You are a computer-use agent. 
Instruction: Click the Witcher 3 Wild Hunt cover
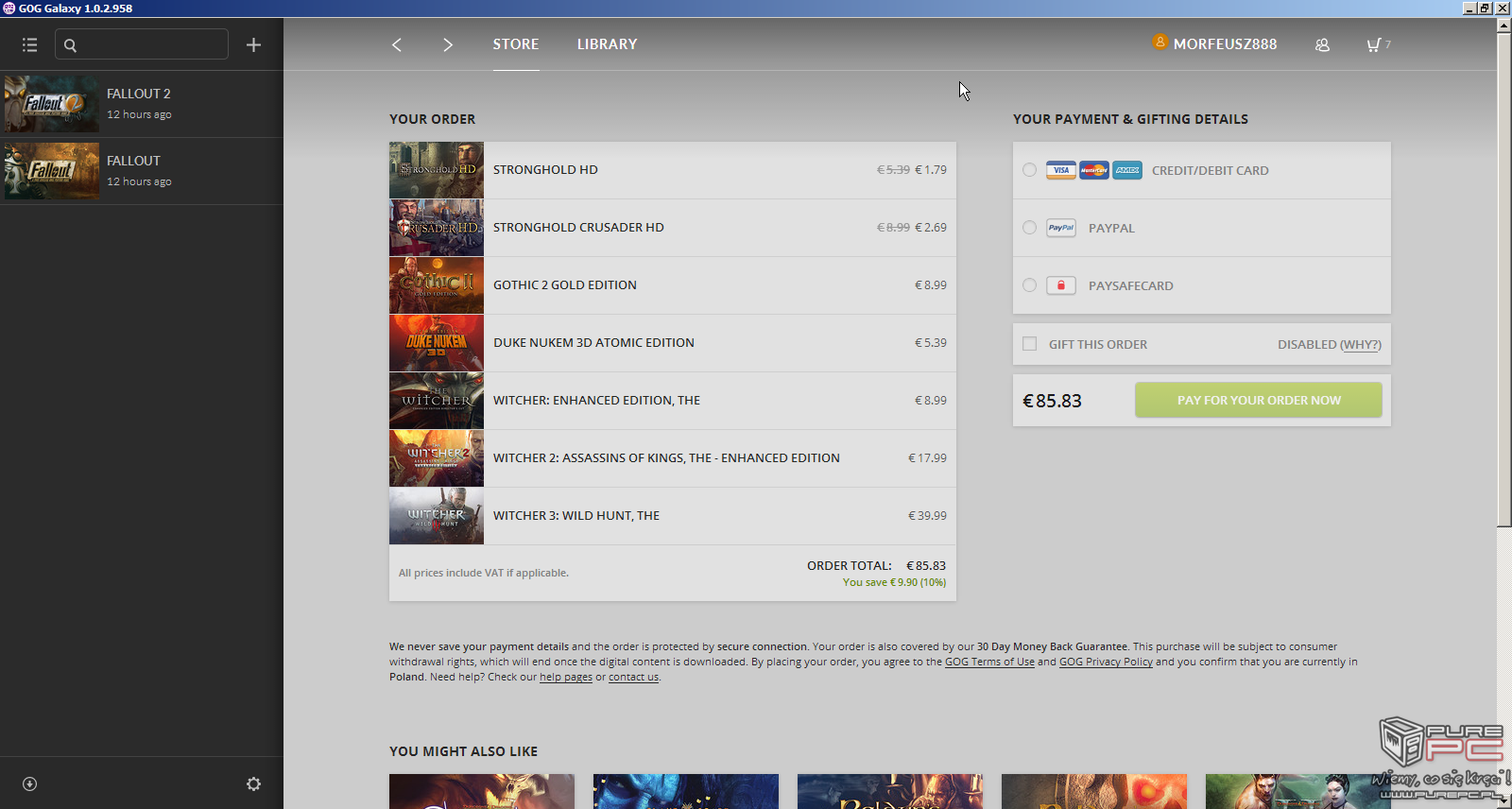pos(437,516)
